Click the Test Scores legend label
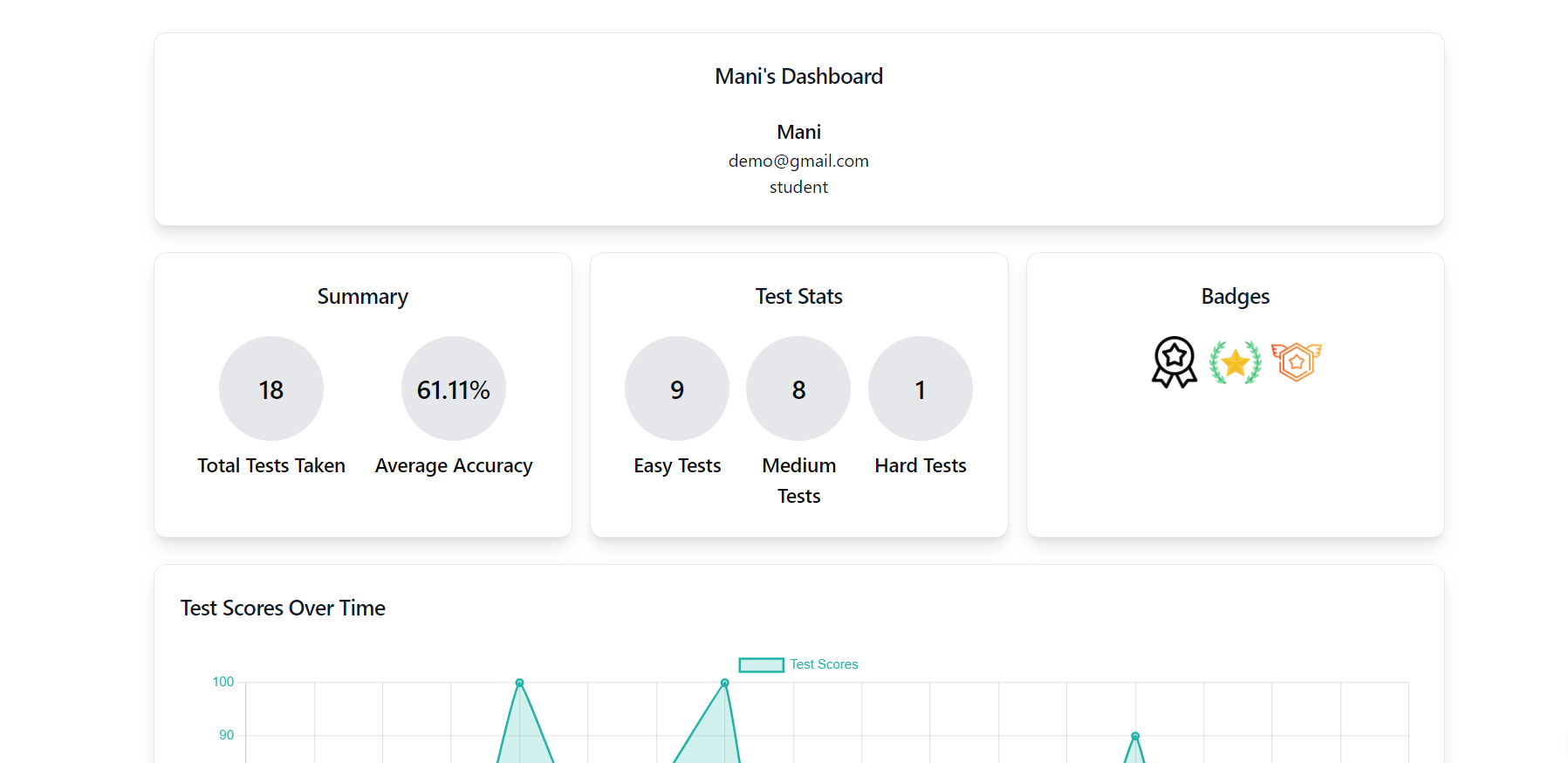This screenshot has width=1568, height=763. (824, 664)
